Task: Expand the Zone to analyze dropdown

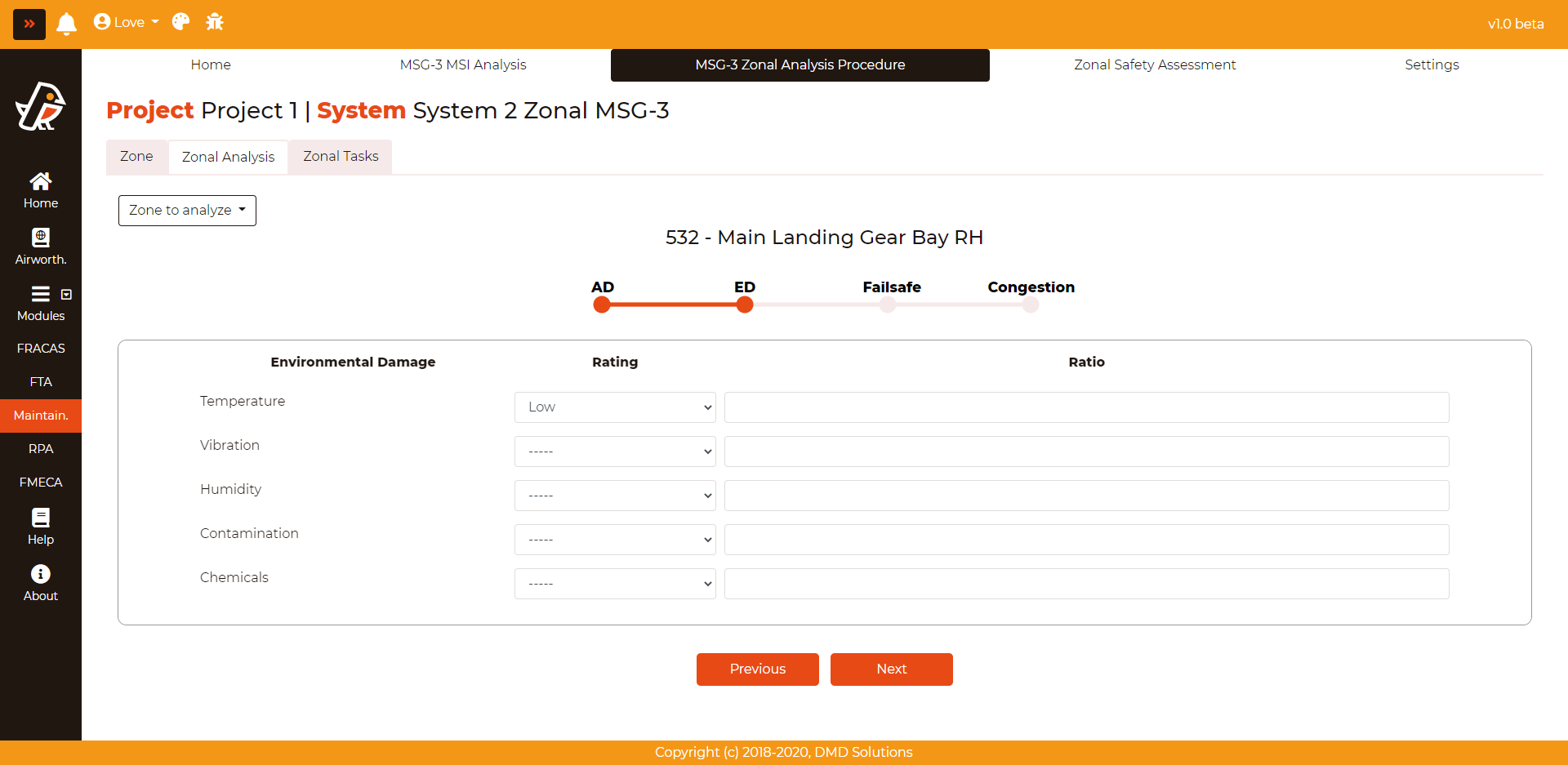Action: coord(187,211)
